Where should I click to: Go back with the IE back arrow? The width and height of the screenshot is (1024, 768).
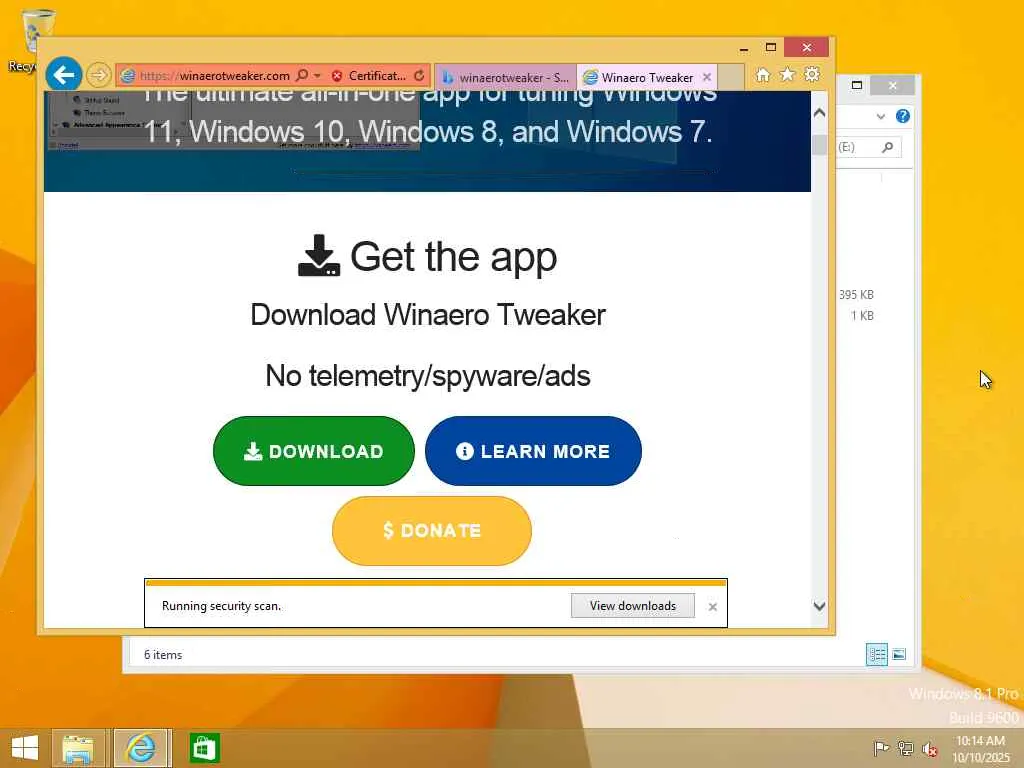click(x=63, y=75)
